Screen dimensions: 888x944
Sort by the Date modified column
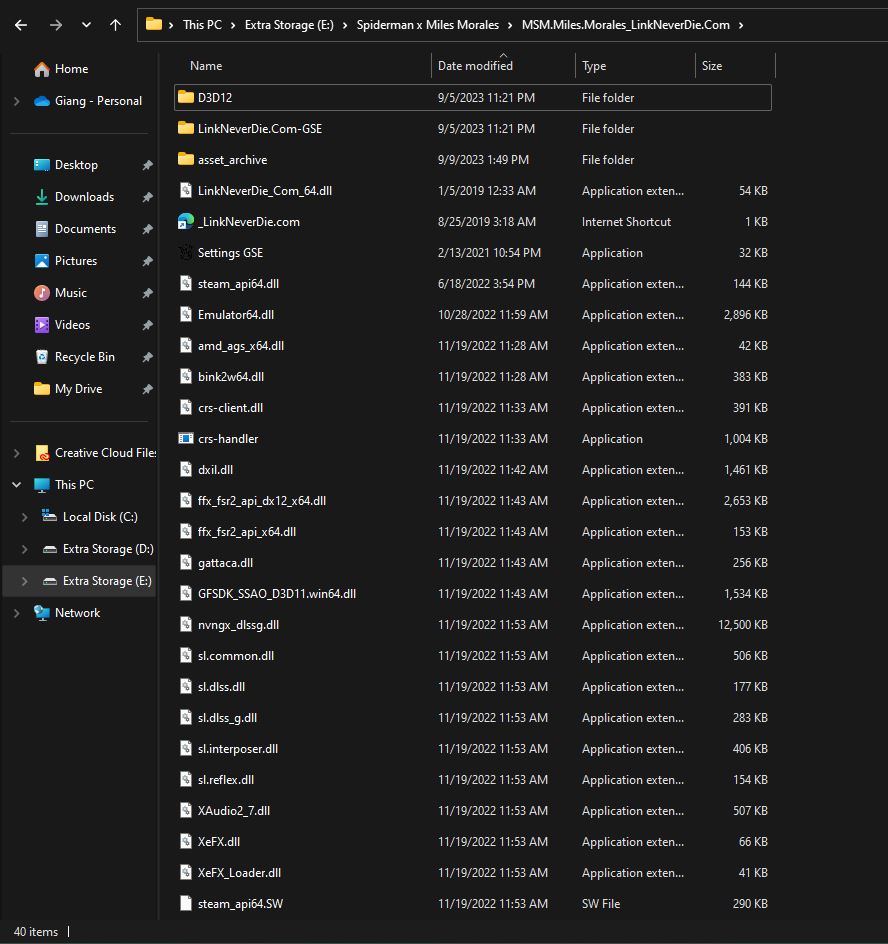coord(475,66)
